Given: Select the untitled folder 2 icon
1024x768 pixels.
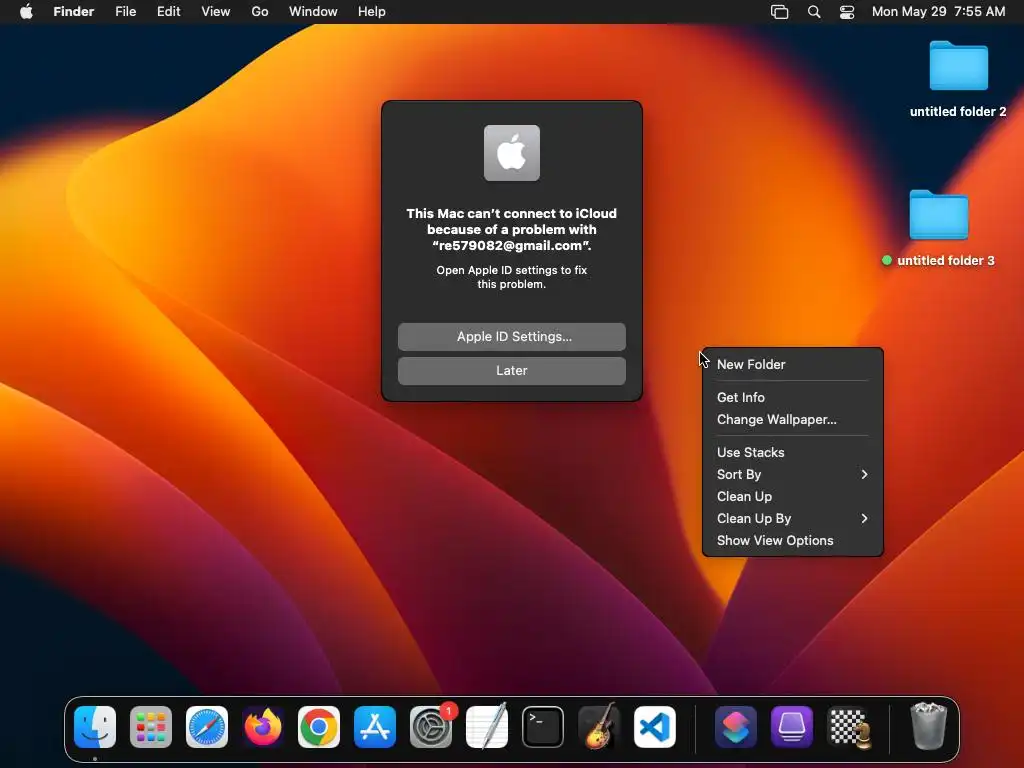Looking at the screenshot, I should pos(958,65).
